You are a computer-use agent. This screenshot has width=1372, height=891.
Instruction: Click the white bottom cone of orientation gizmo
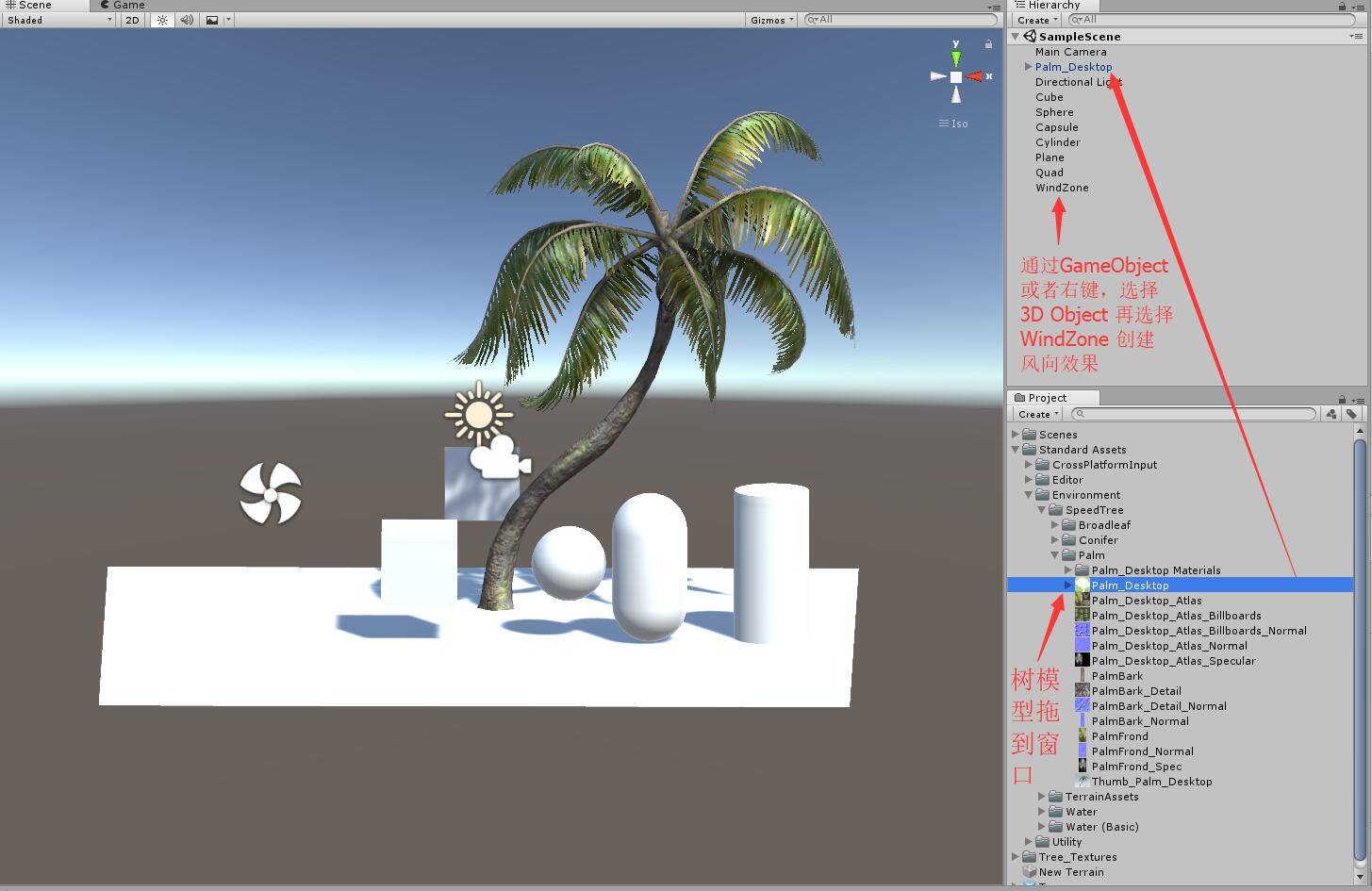pos(956,94)
